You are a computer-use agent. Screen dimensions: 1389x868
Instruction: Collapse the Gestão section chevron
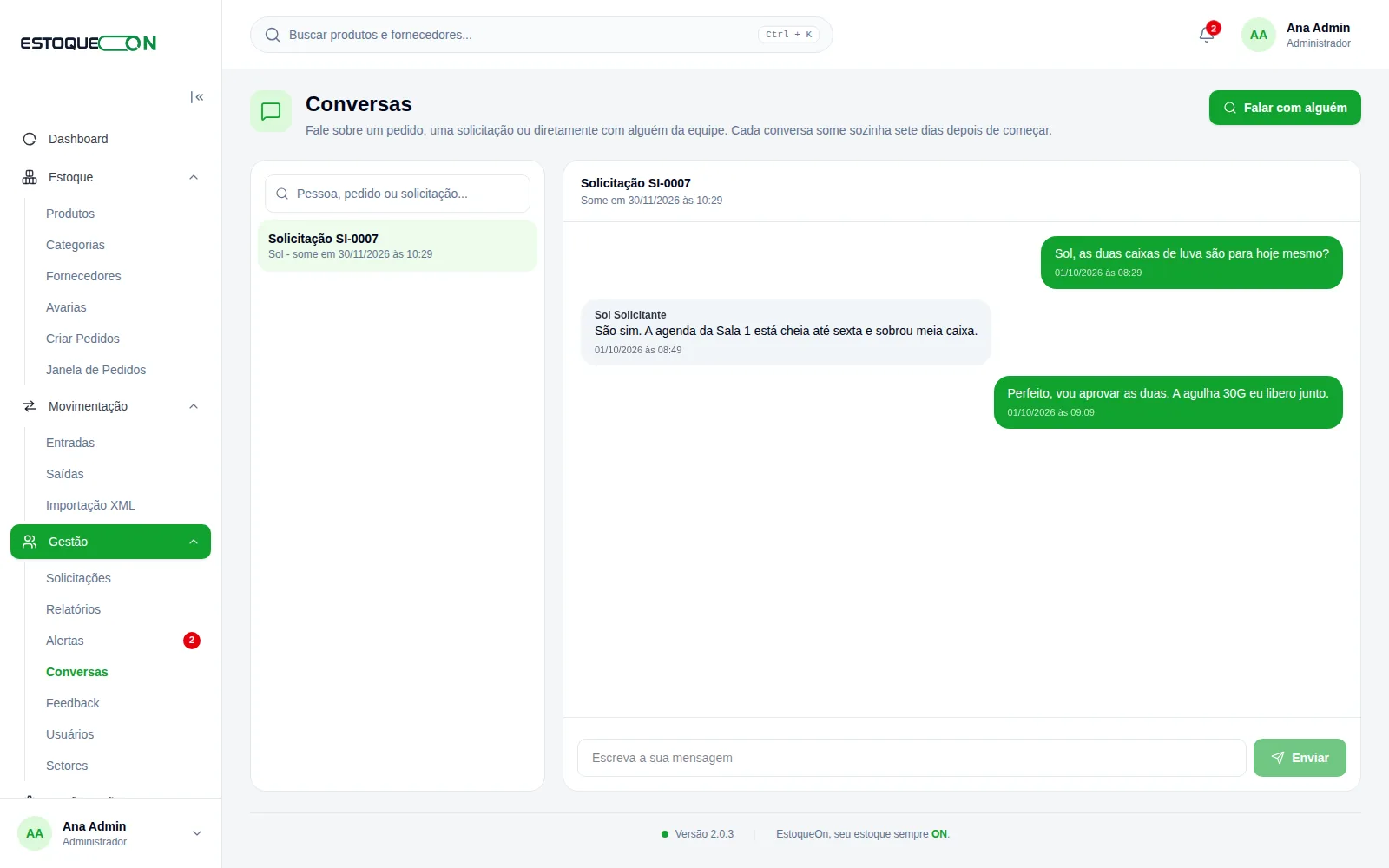[194, 542]
